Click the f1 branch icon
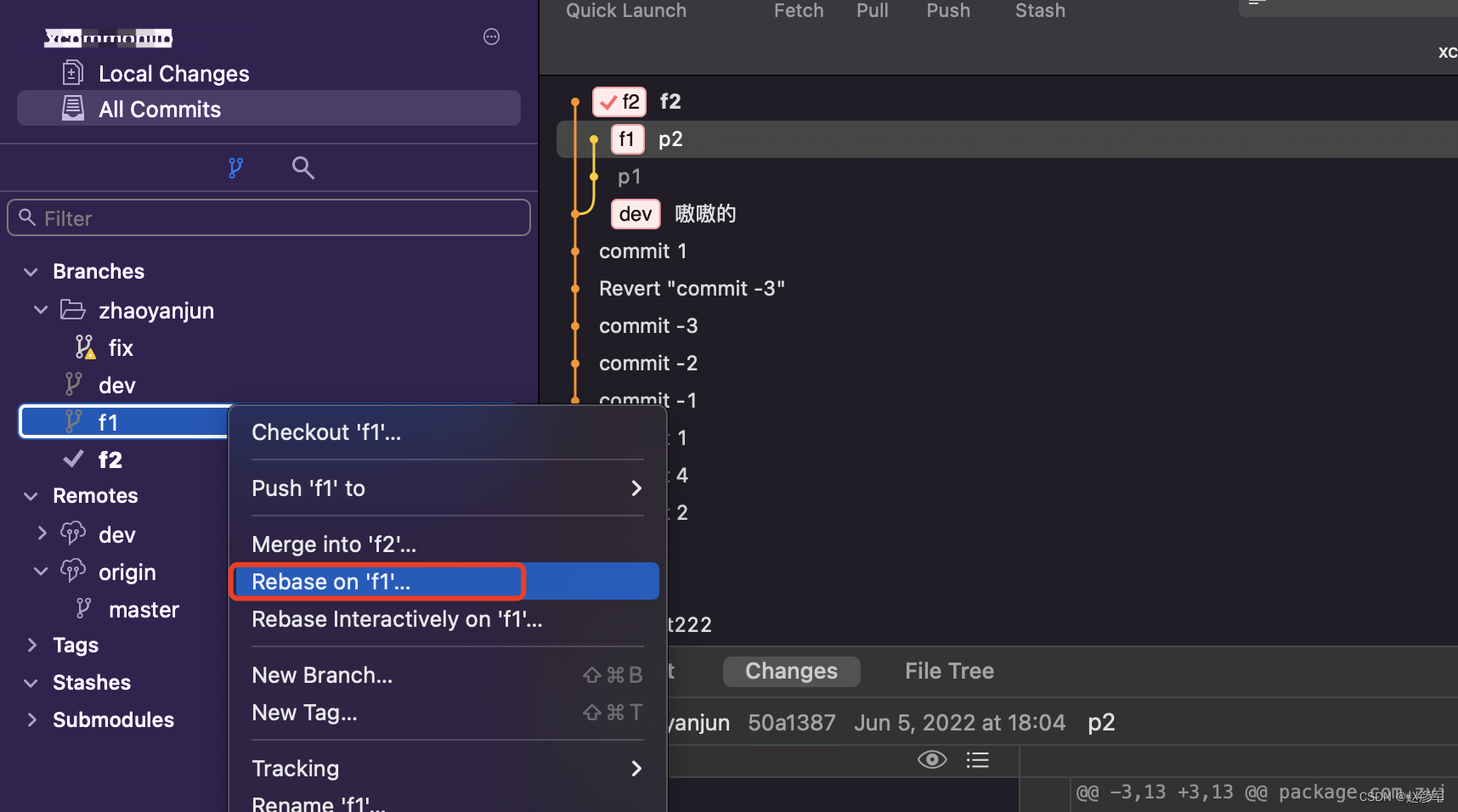Screen dimensions: 1458x812 tap(74, 421)
